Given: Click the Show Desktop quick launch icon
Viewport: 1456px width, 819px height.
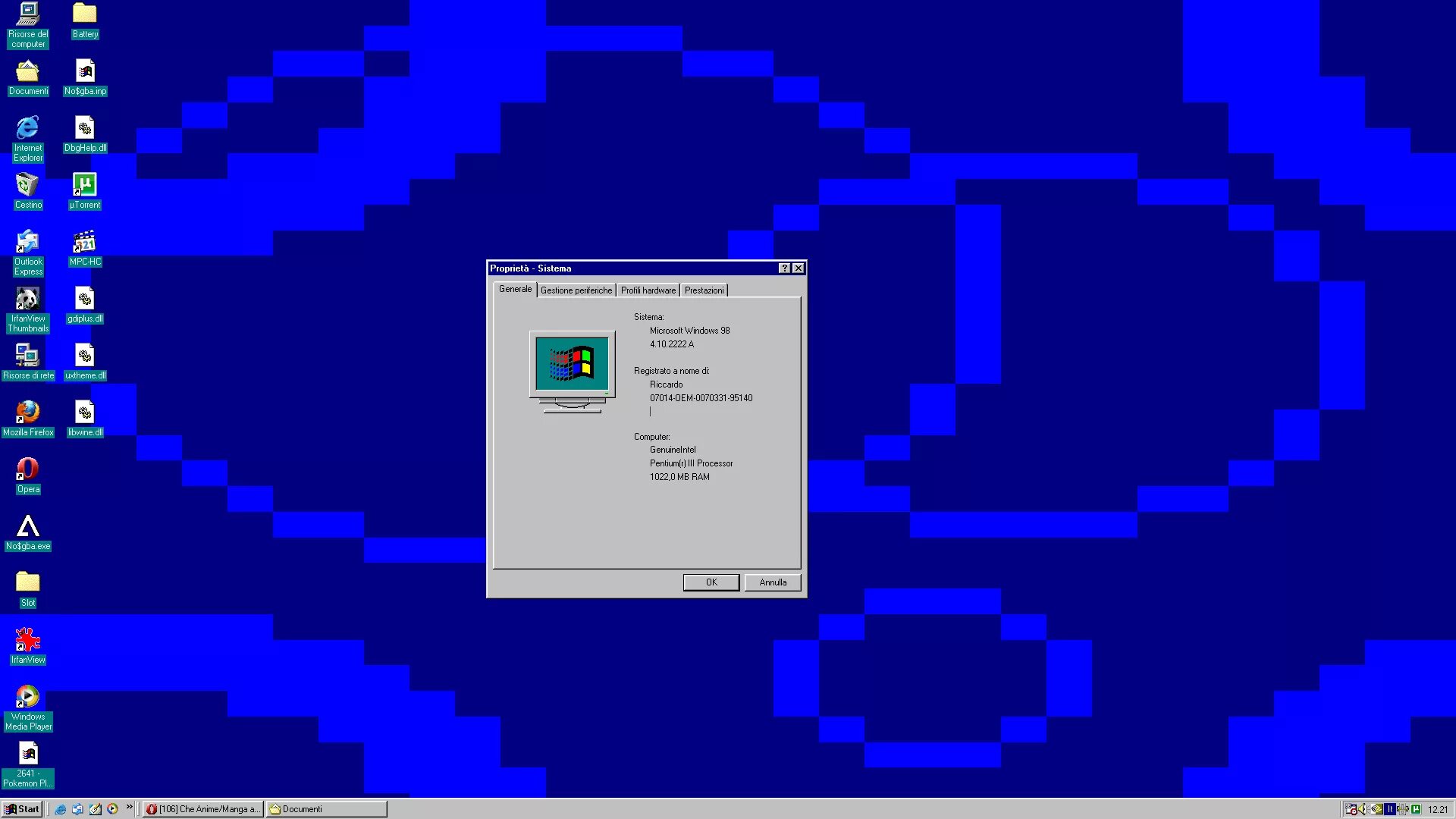Looking at the screenshot, I should click(96, 809).
